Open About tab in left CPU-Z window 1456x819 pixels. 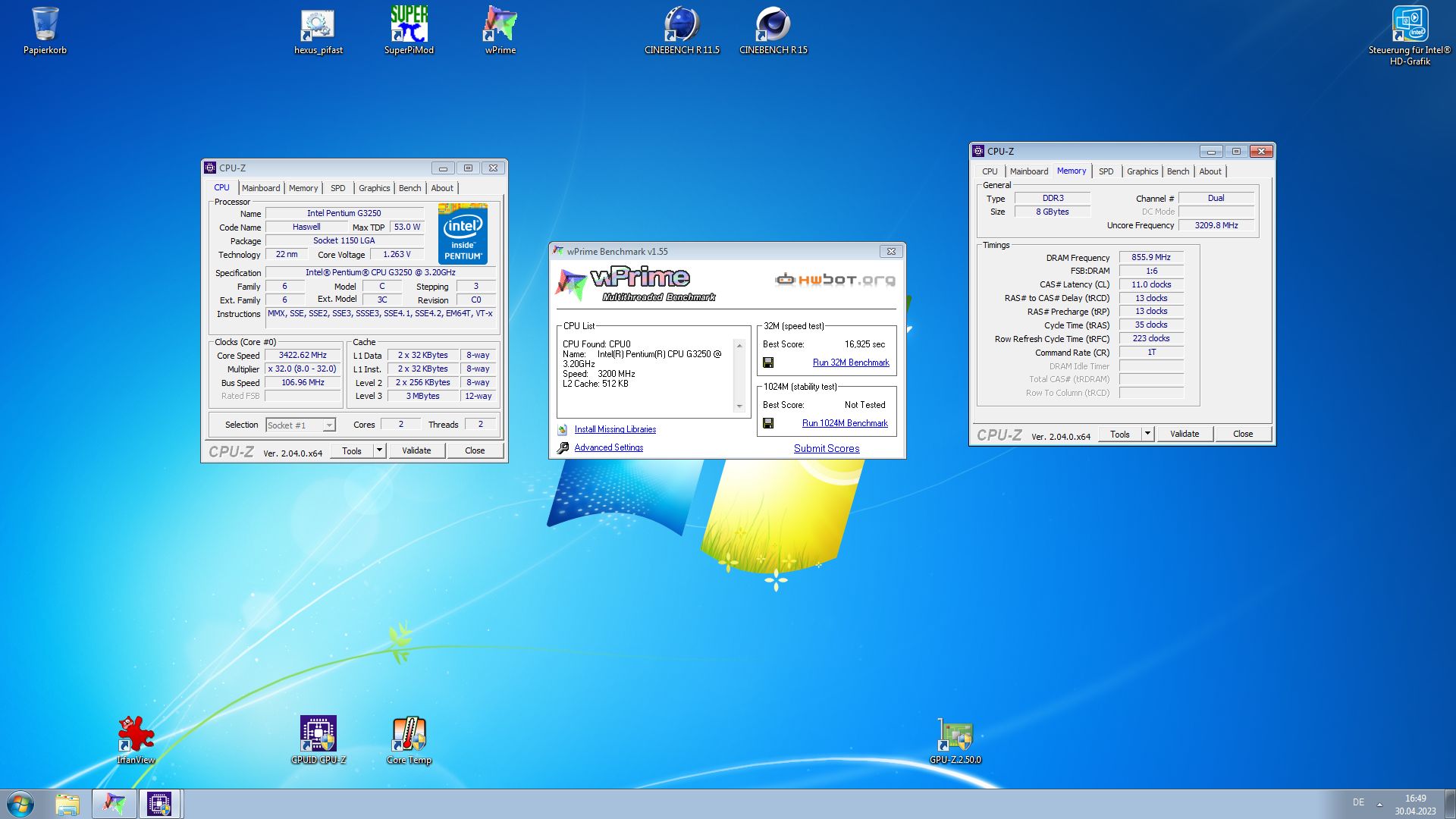[442, 188]
